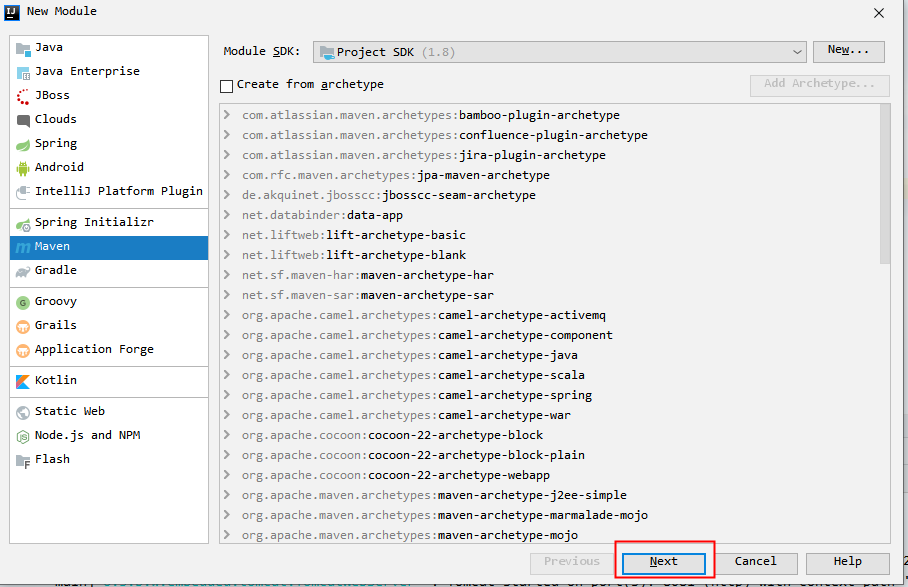Screen dimensions: 908x587
Task: Close the New Module dialog
Action: 879,13
